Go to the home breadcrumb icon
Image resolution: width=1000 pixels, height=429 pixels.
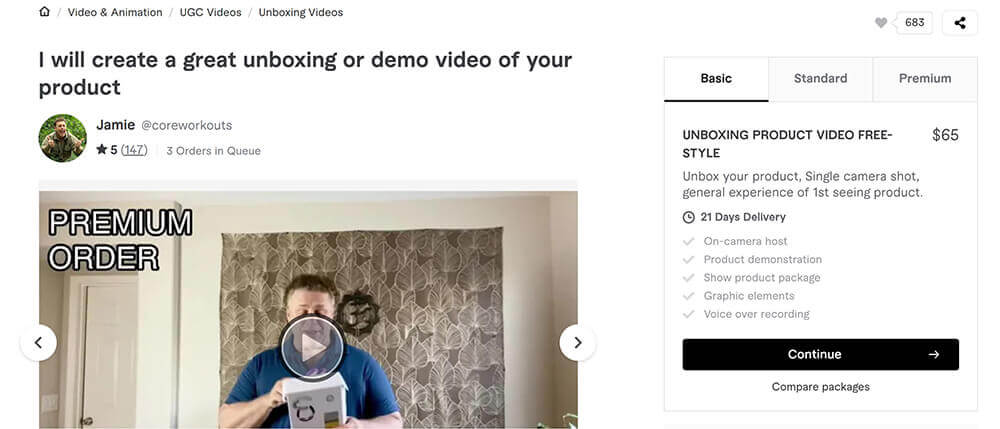tap(44, 11)
